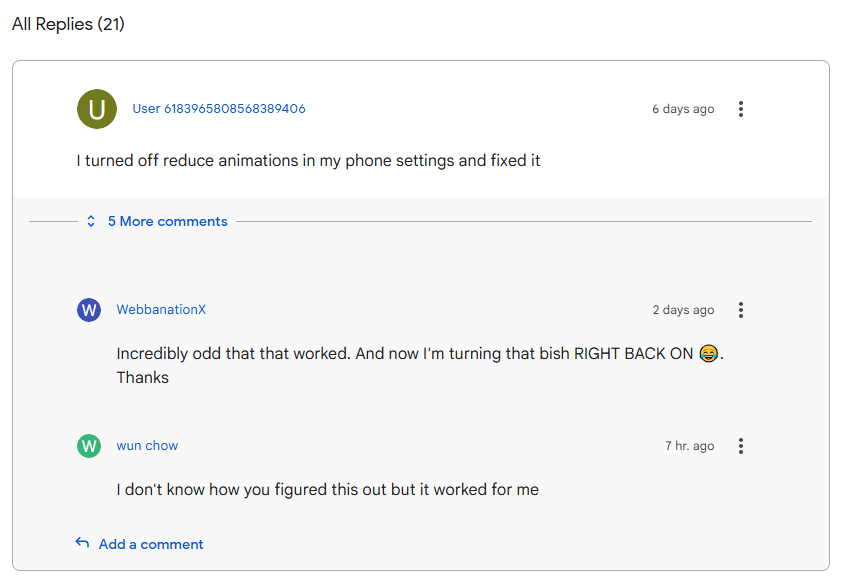Expand the 5 More comments thread
This screenshot has height=582, width=843.
coord(167,221)
